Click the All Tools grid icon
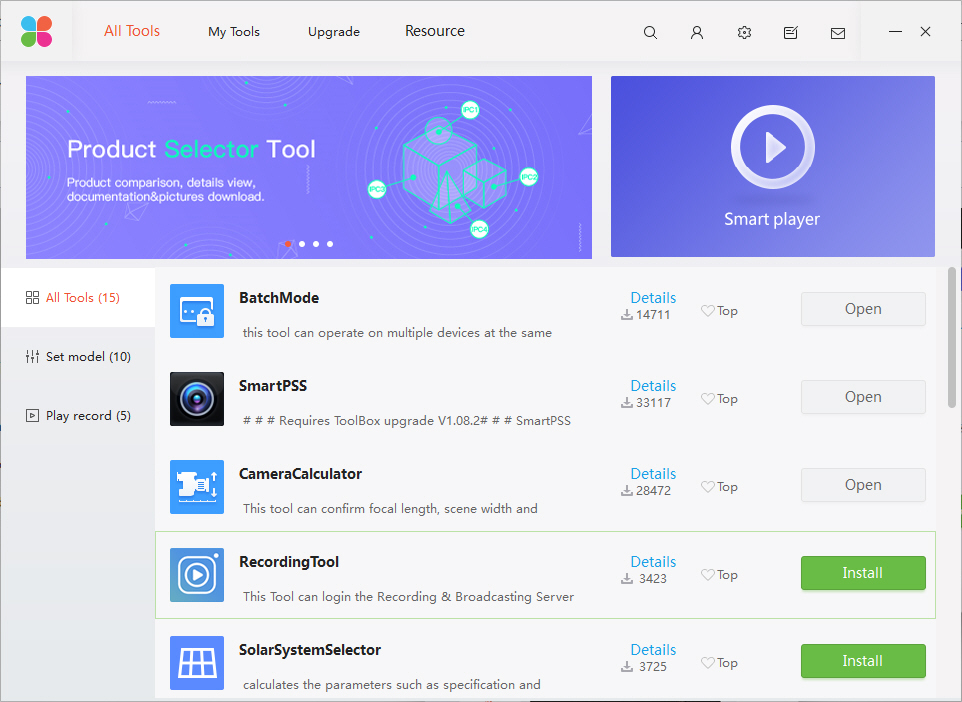The height and width of the screenshot is (702, 962). pyautogui.click(x=33, y=298)
